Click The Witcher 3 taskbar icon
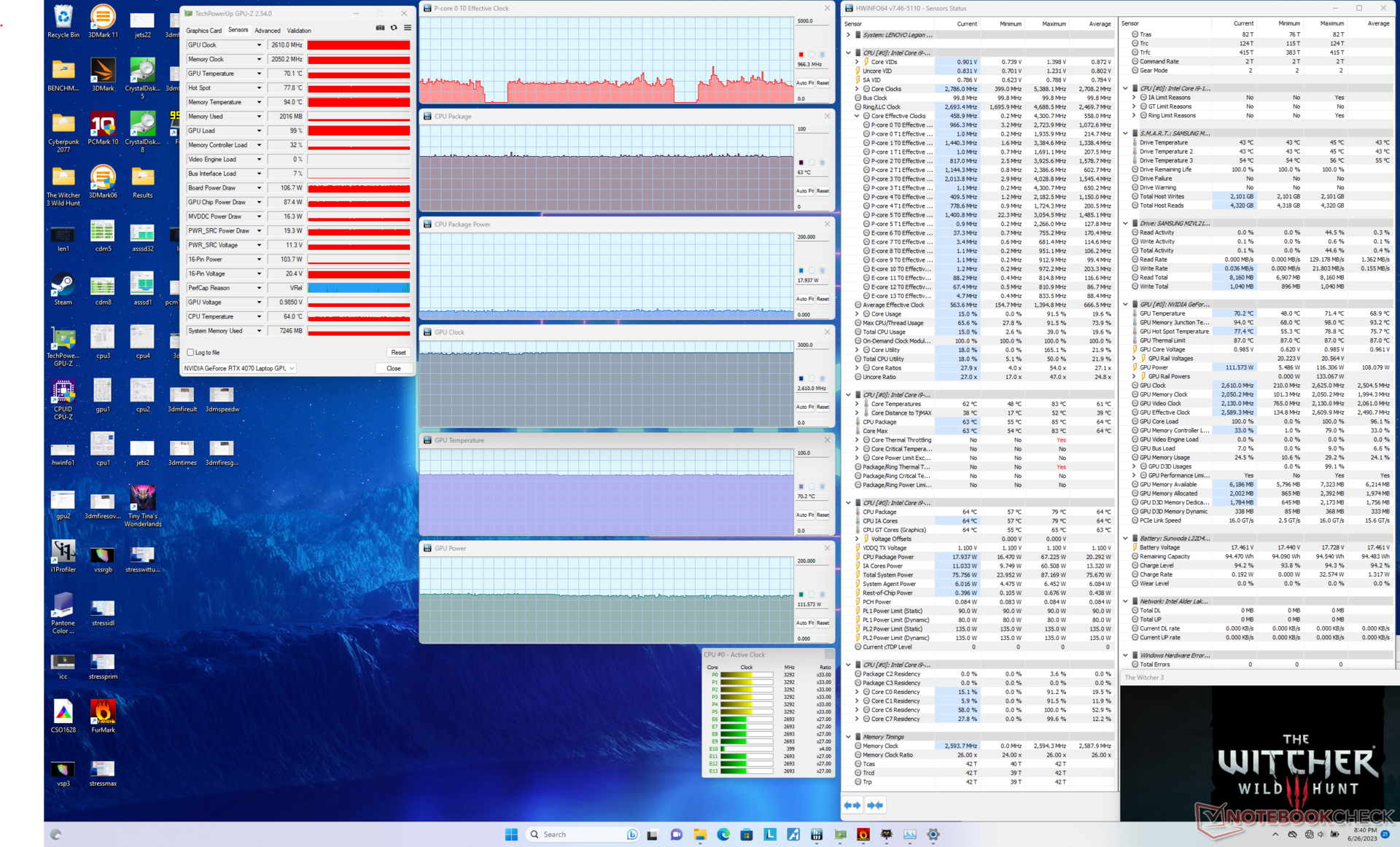 pyautogui.click(x=887, y=835)
